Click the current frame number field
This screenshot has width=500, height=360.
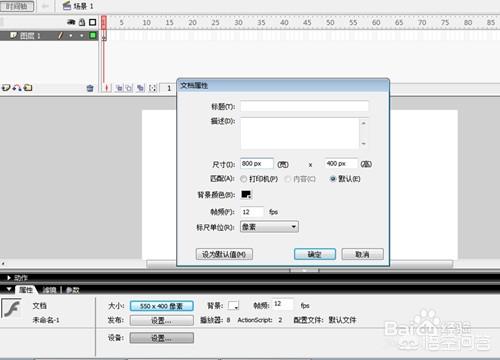(x=169, y=88)
